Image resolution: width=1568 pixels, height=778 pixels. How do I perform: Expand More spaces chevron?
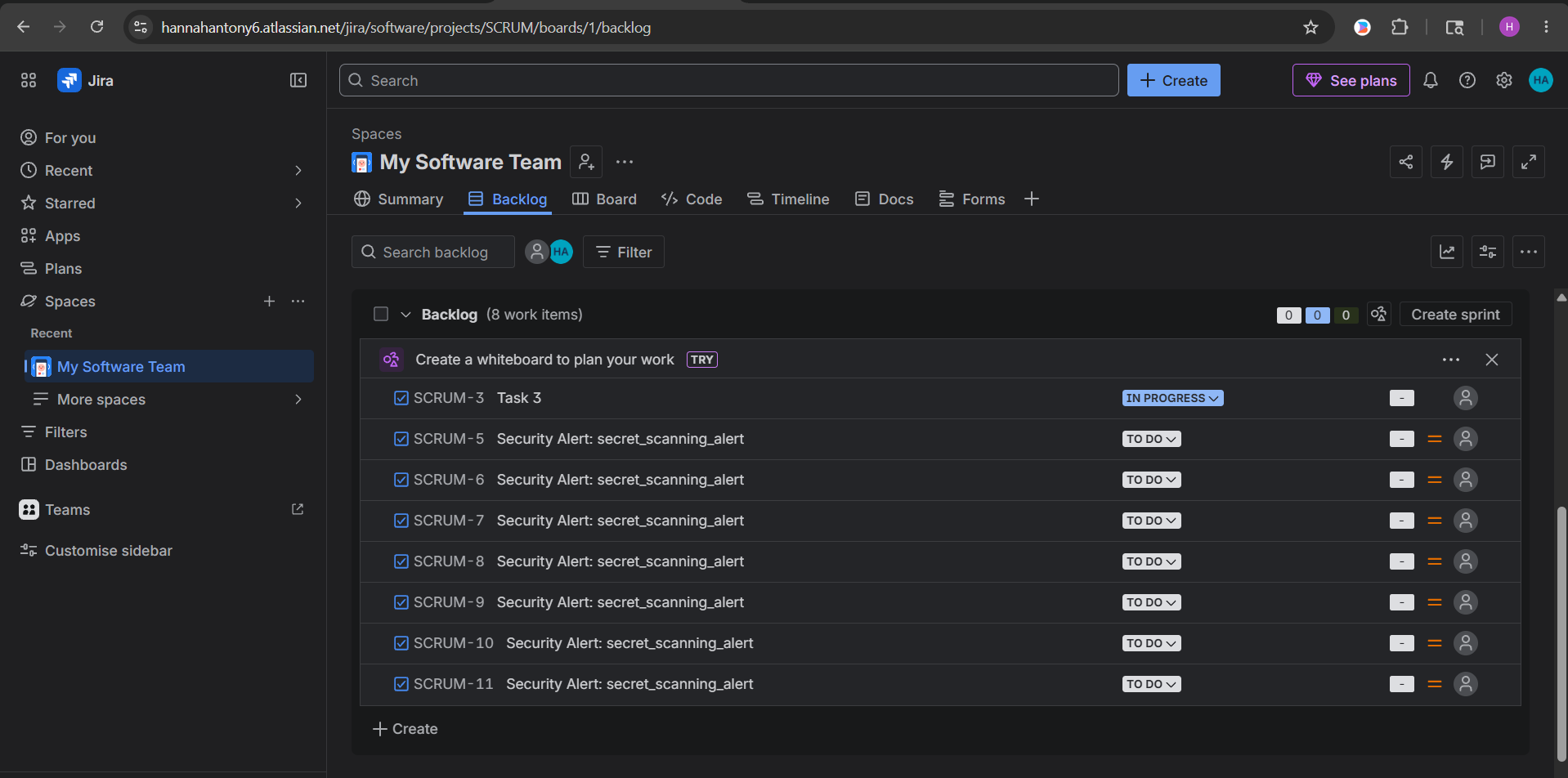tap(298, 399)
